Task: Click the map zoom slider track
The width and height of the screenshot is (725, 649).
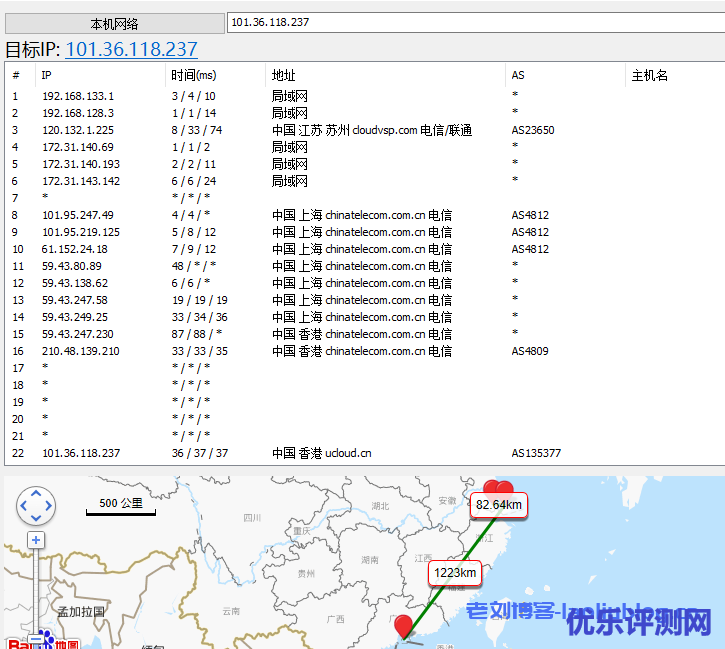Action: pyautogui.click(x=36, y=585)
